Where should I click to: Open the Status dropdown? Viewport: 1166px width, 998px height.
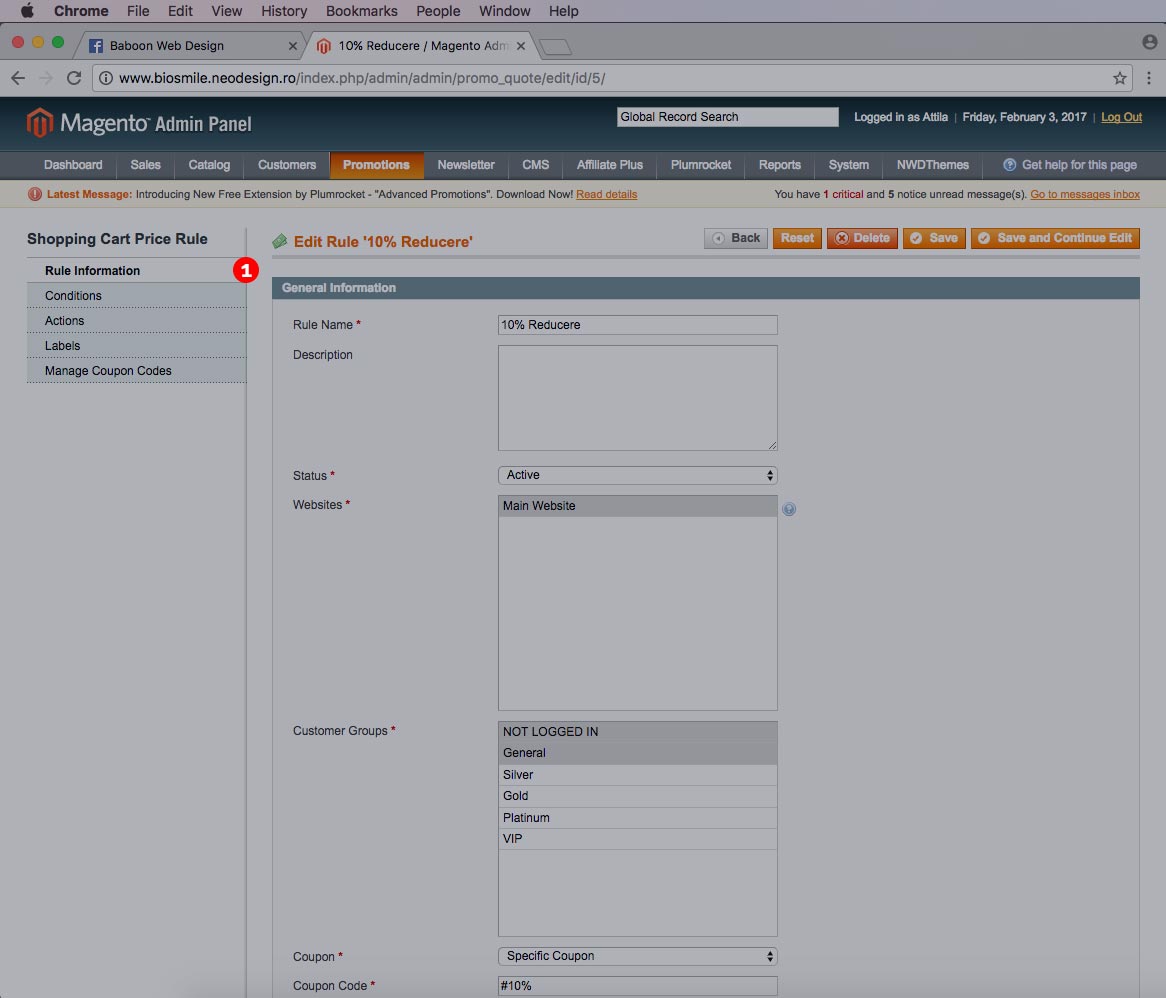pos(637,475)
